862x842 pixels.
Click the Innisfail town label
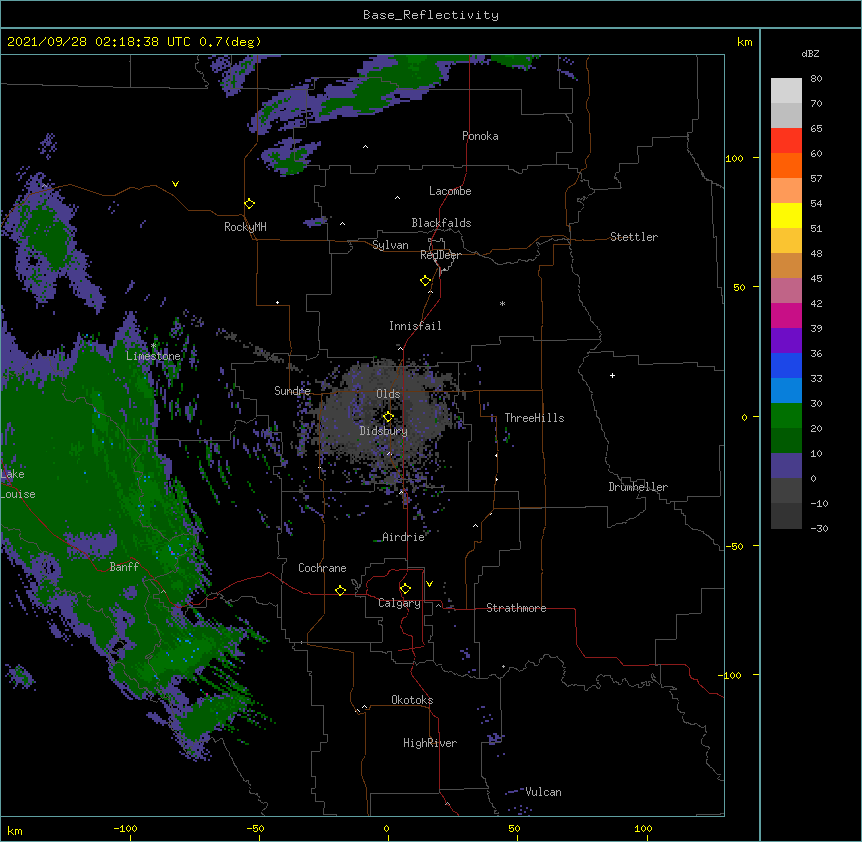[415, 326]
